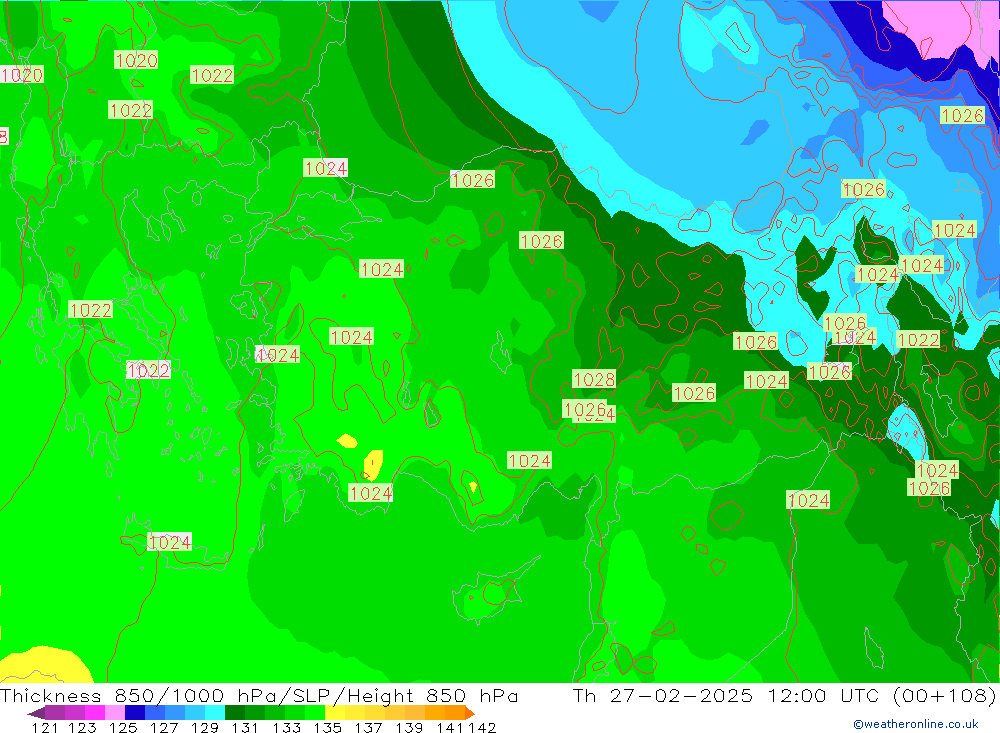Click the 1028 pressure label on the map
Image resolution: width=1000 pixels, height=733 pixels.
[594, 380]
